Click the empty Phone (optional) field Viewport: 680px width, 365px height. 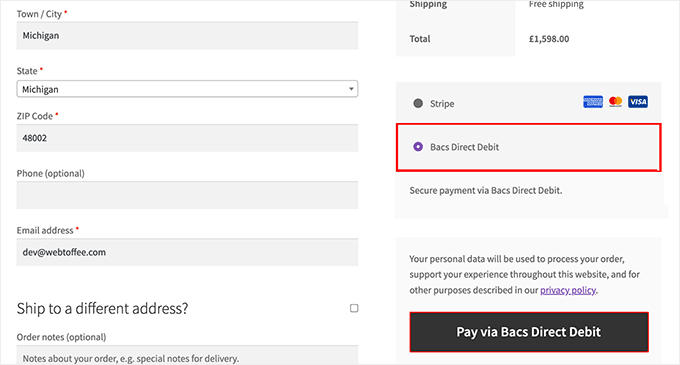pos(187,195)
